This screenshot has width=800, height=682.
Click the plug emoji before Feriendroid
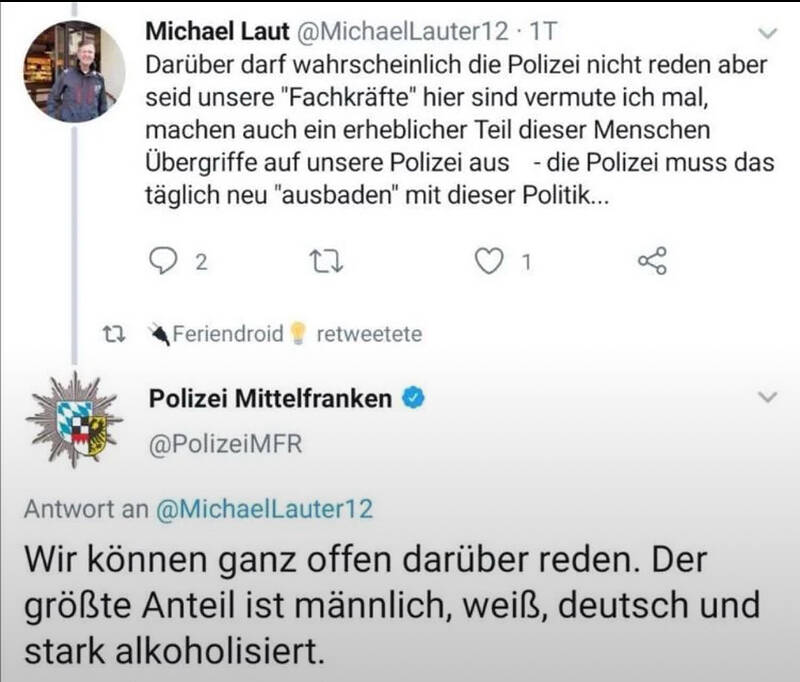(159, 333)
